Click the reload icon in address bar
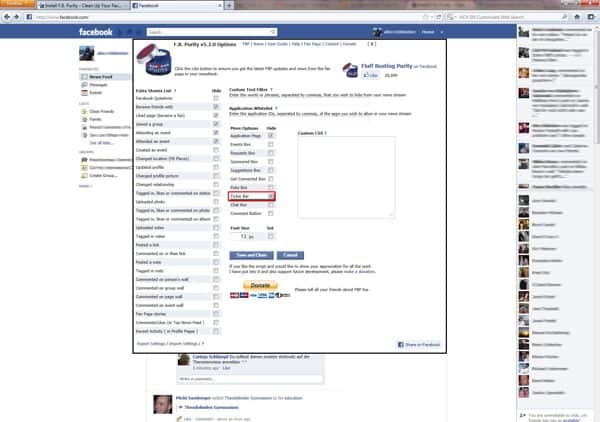600x422 pixels. [x=439, y=17]
